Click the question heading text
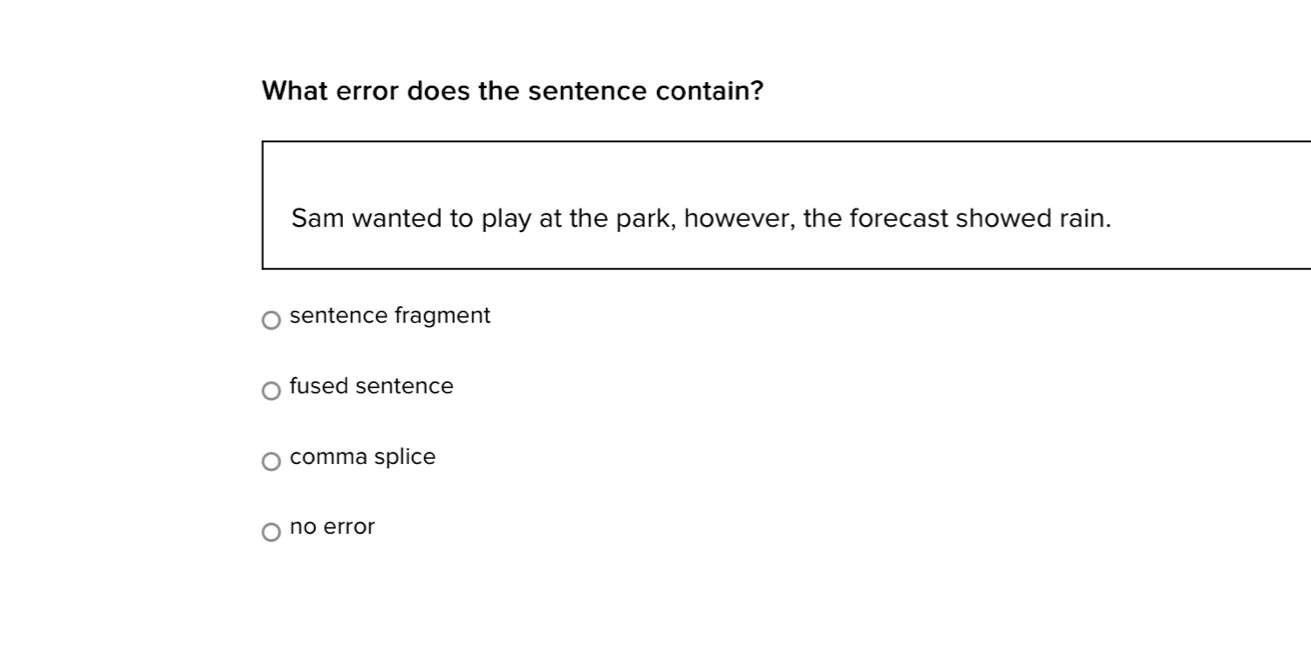The width and height of the screenshot is (1311, 647). 512,90
